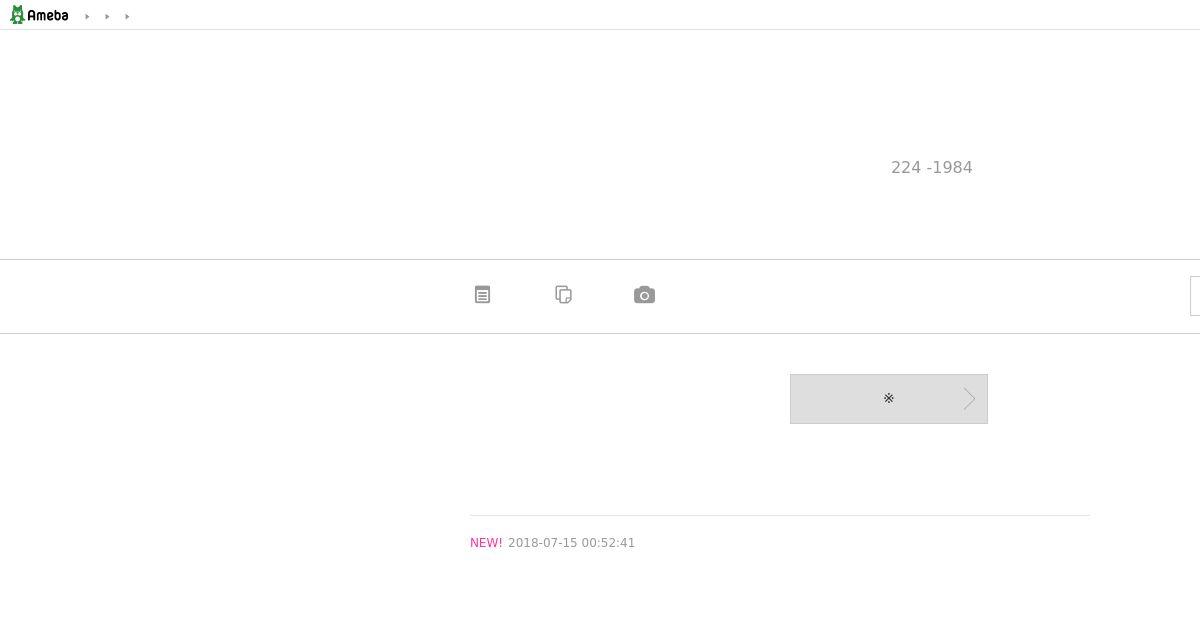Viewport: 1200px width, 630px height.
Task: Click the first small arrow beside Ameba
Action: coord(87,17)
